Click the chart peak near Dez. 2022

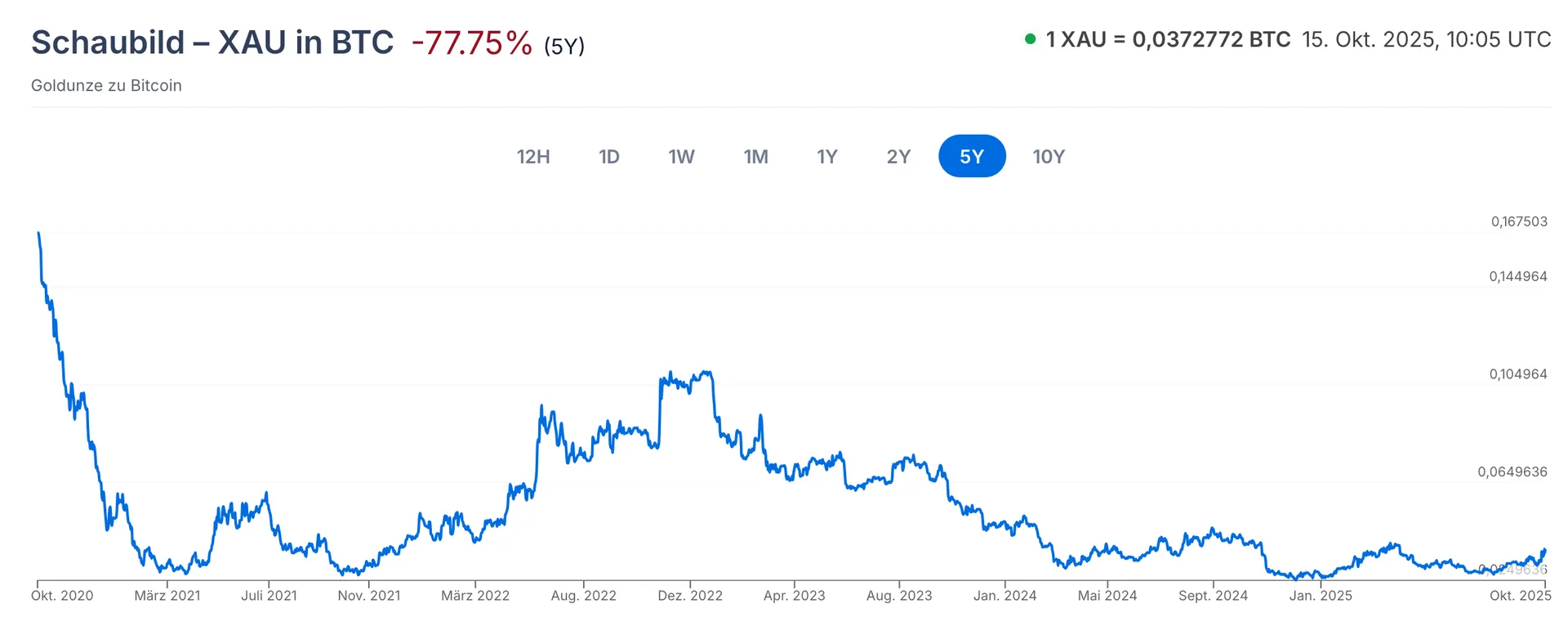[706, 373]
